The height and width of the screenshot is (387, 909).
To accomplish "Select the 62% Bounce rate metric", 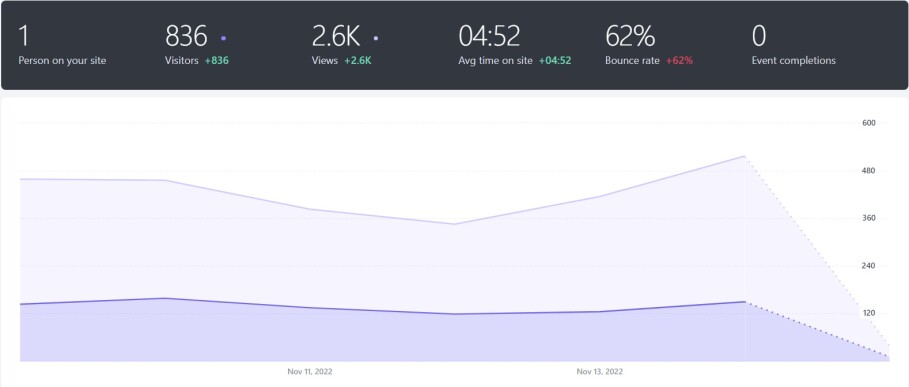I will pos(649,45).
